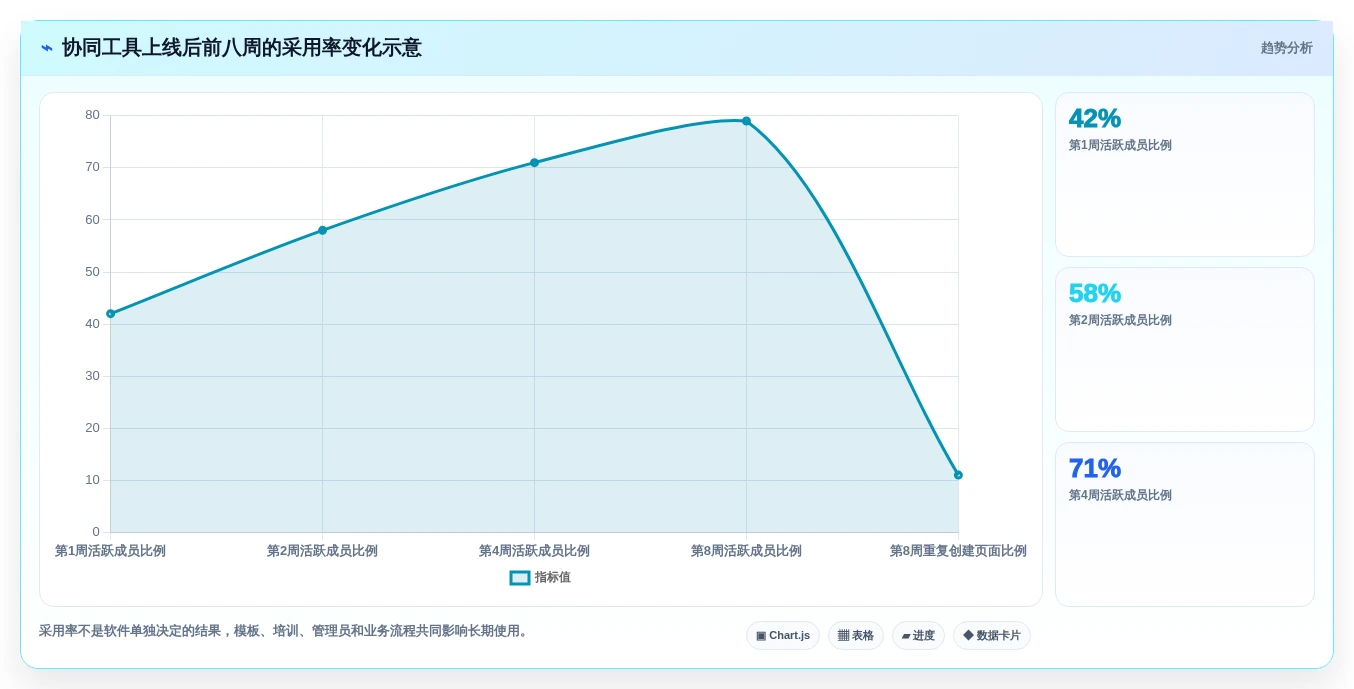Click x-axis label 第8周活跃成员比例
Image resolution: width=1354 pixels, height=689 pixels.
(x=746, y=551)
